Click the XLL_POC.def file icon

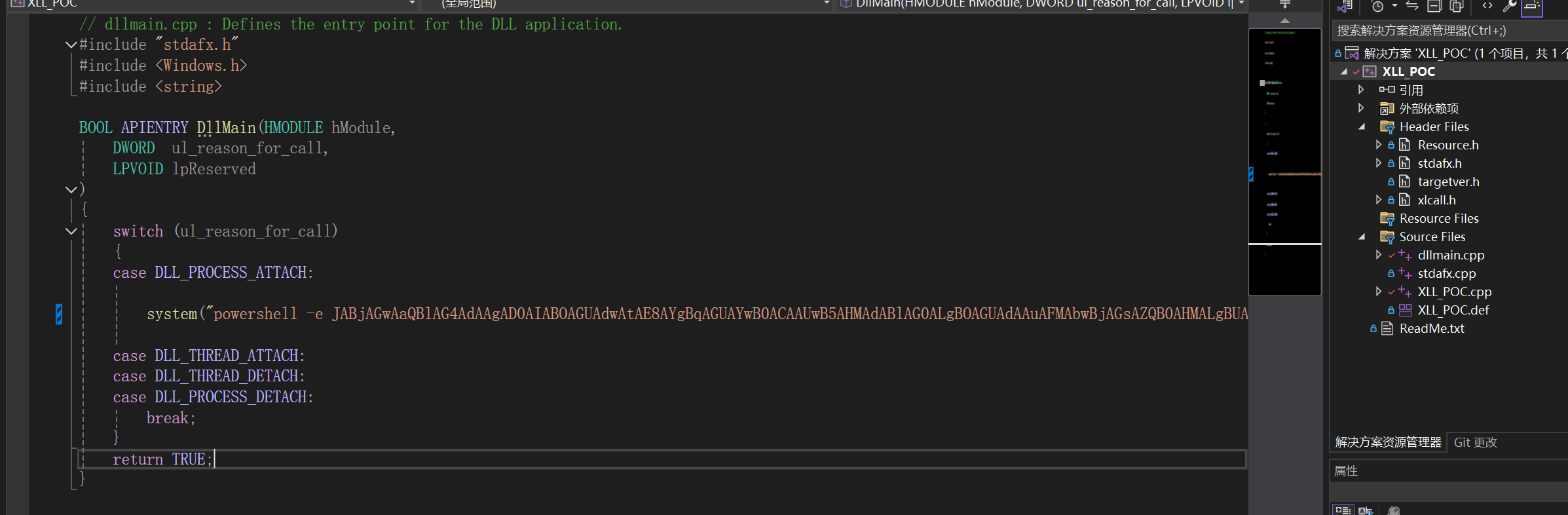[1405, 310]
